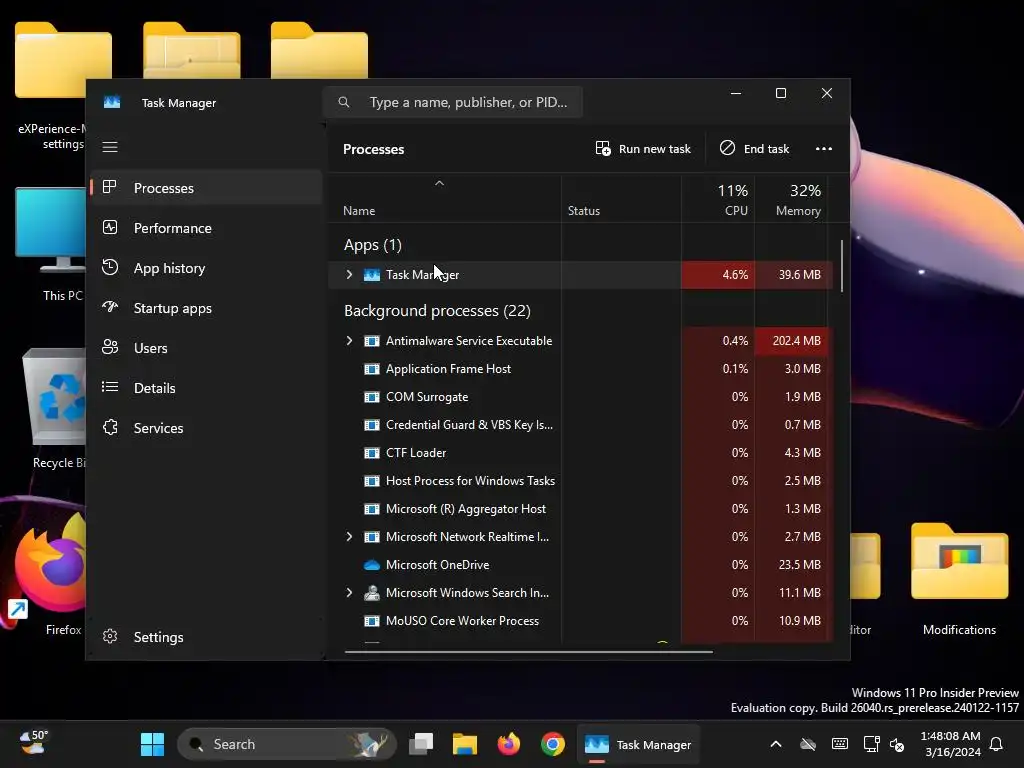Expand the Microsoft Network Realtime Inspection group

349,537
